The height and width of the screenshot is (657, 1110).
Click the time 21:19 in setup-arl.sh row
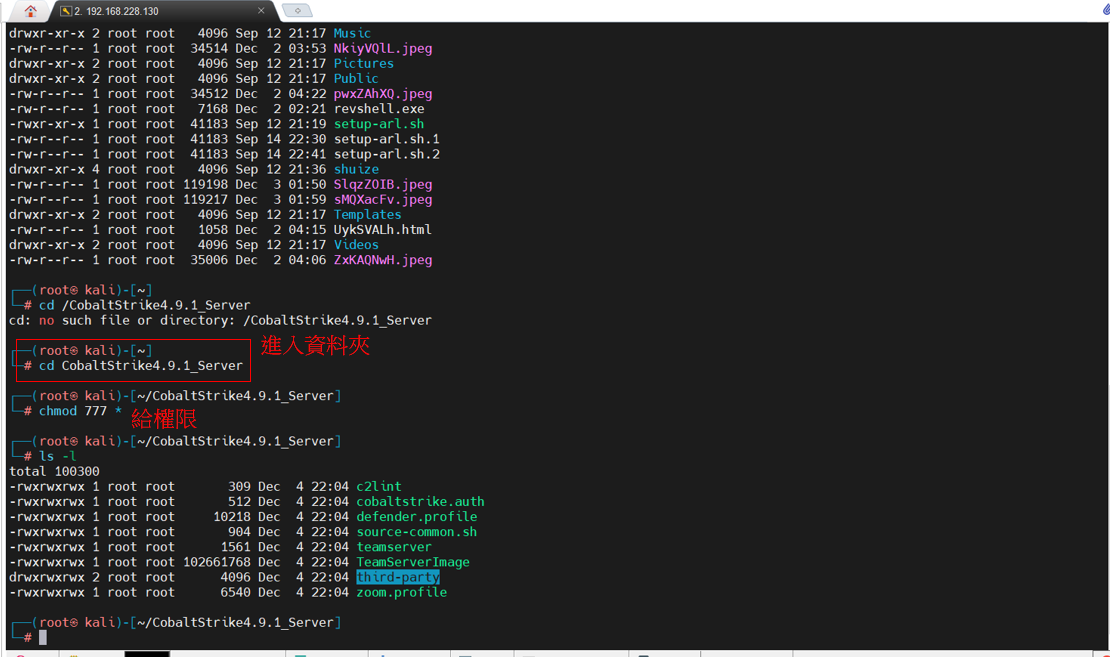click(x=307, y=124)
